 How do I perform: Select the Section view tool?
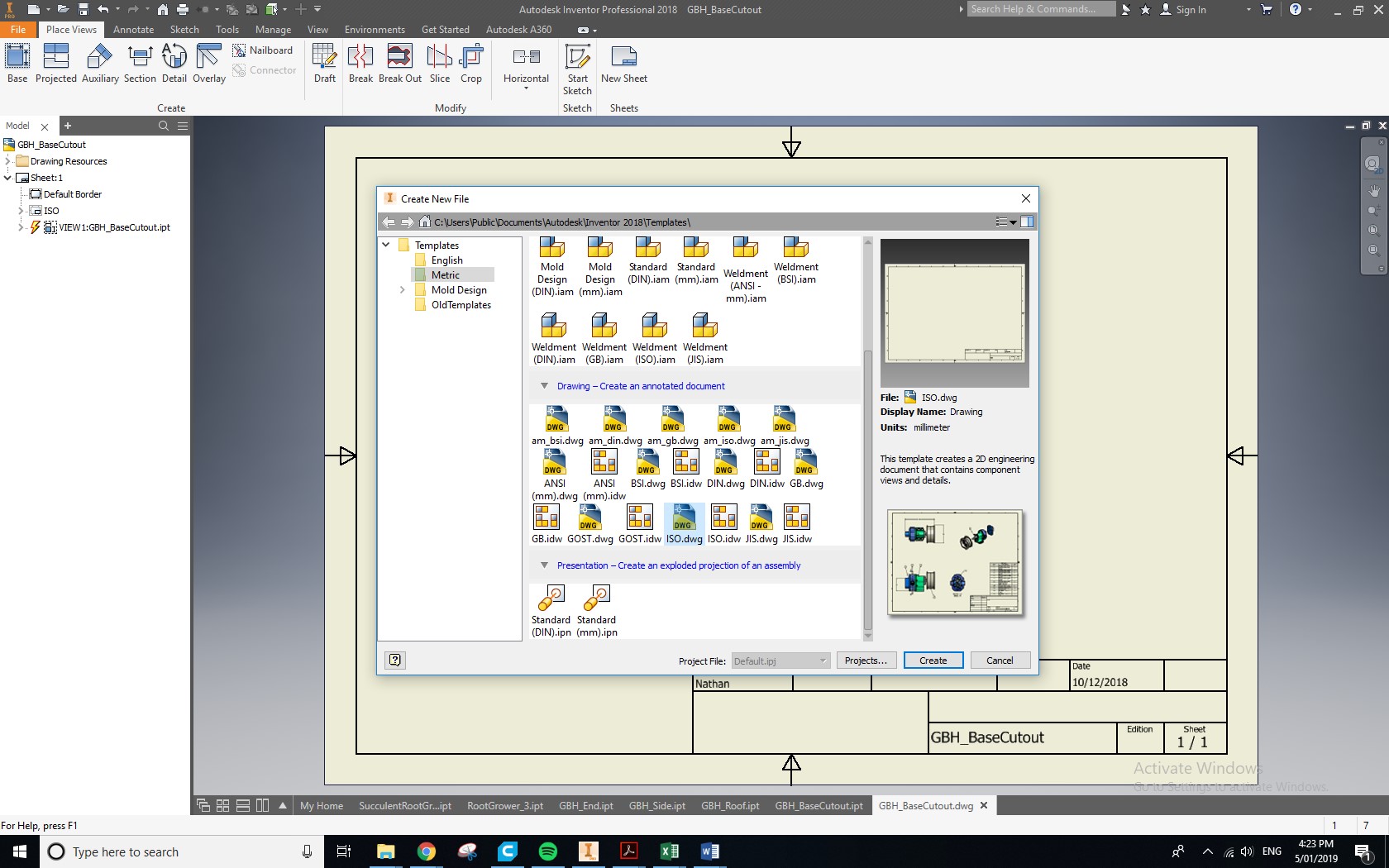point(140,64)
